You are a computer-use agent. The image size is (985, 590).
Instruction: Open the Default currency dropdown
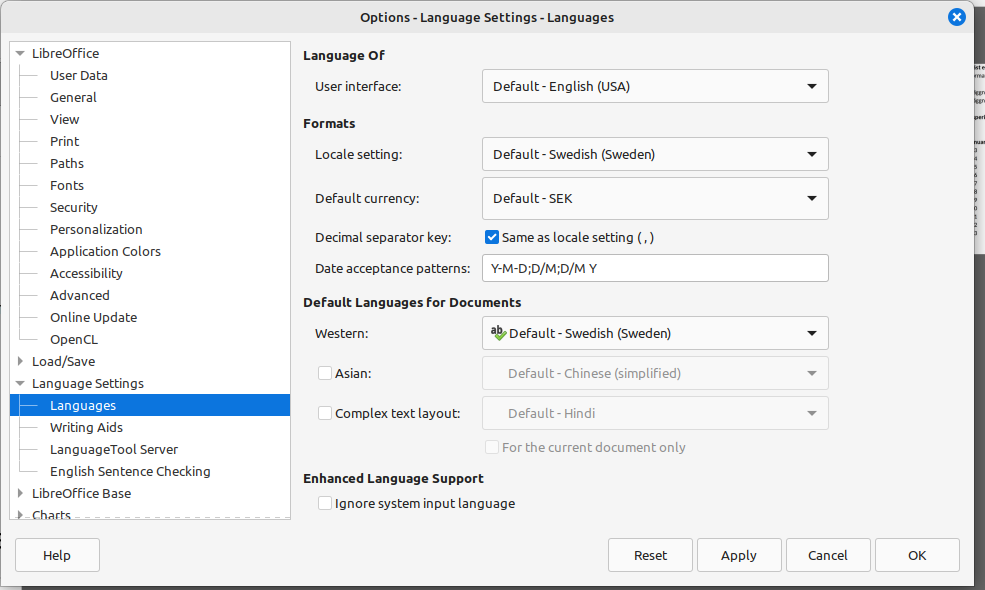(x=655, y=199)
